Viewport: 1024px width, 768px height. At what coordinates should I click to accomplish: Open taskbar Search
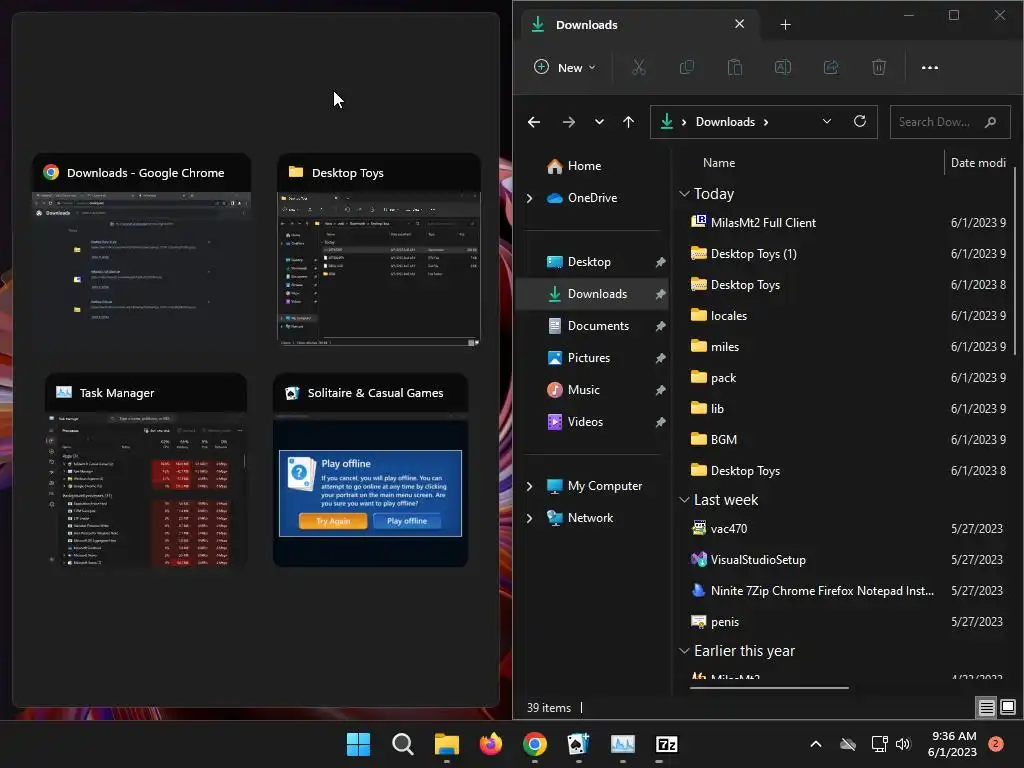click(402, 744)
